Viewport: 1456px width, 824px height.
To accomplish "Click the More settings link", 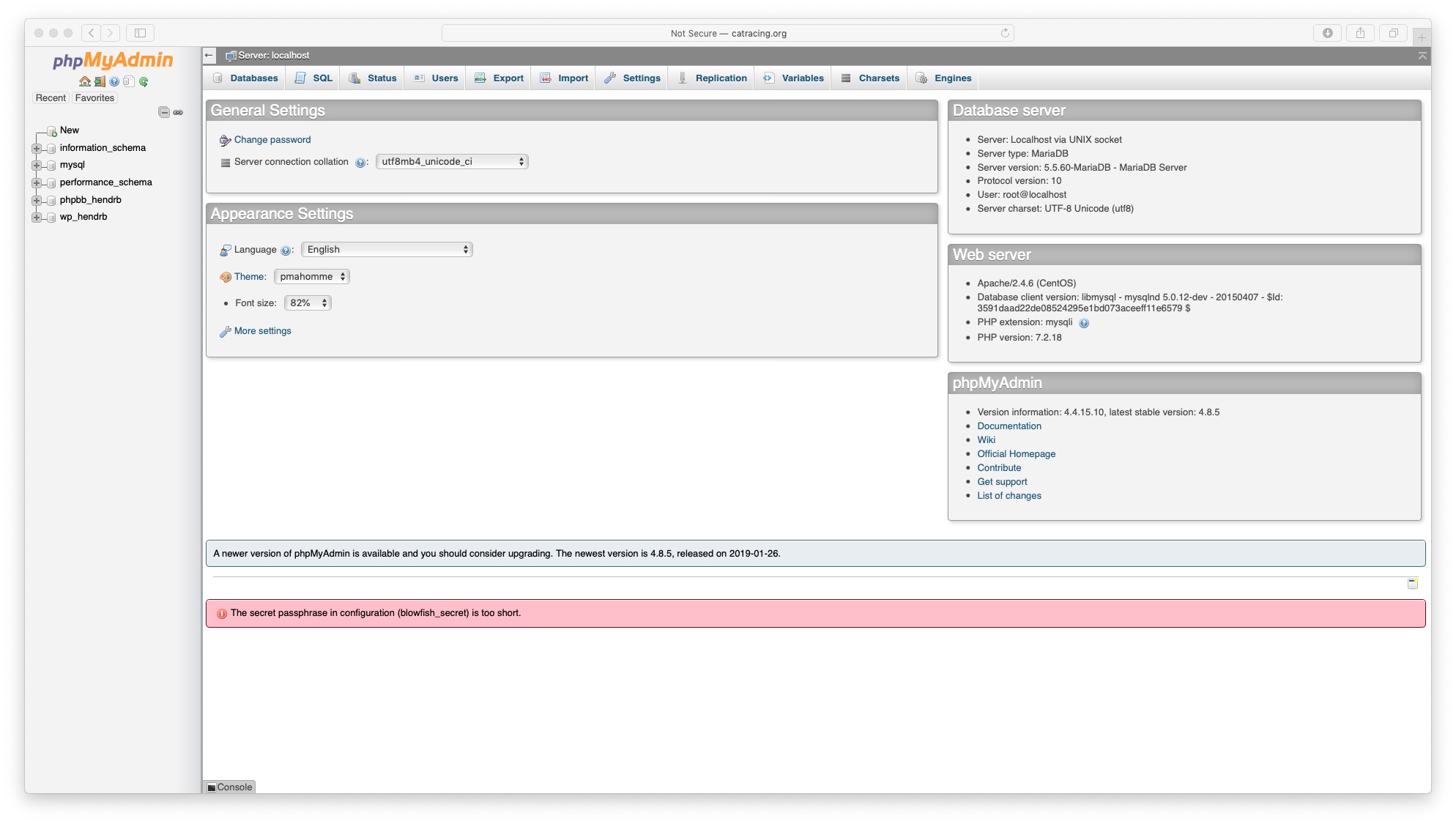I will [263, 331].
